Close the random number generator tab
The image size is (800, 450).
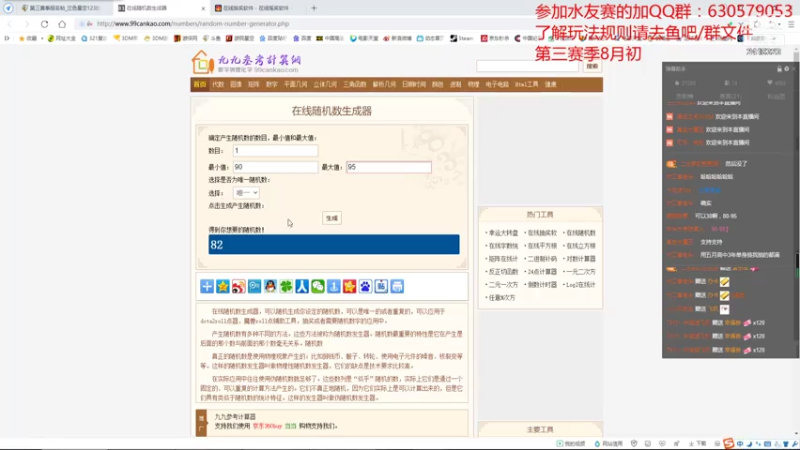(x=203, y=8)
